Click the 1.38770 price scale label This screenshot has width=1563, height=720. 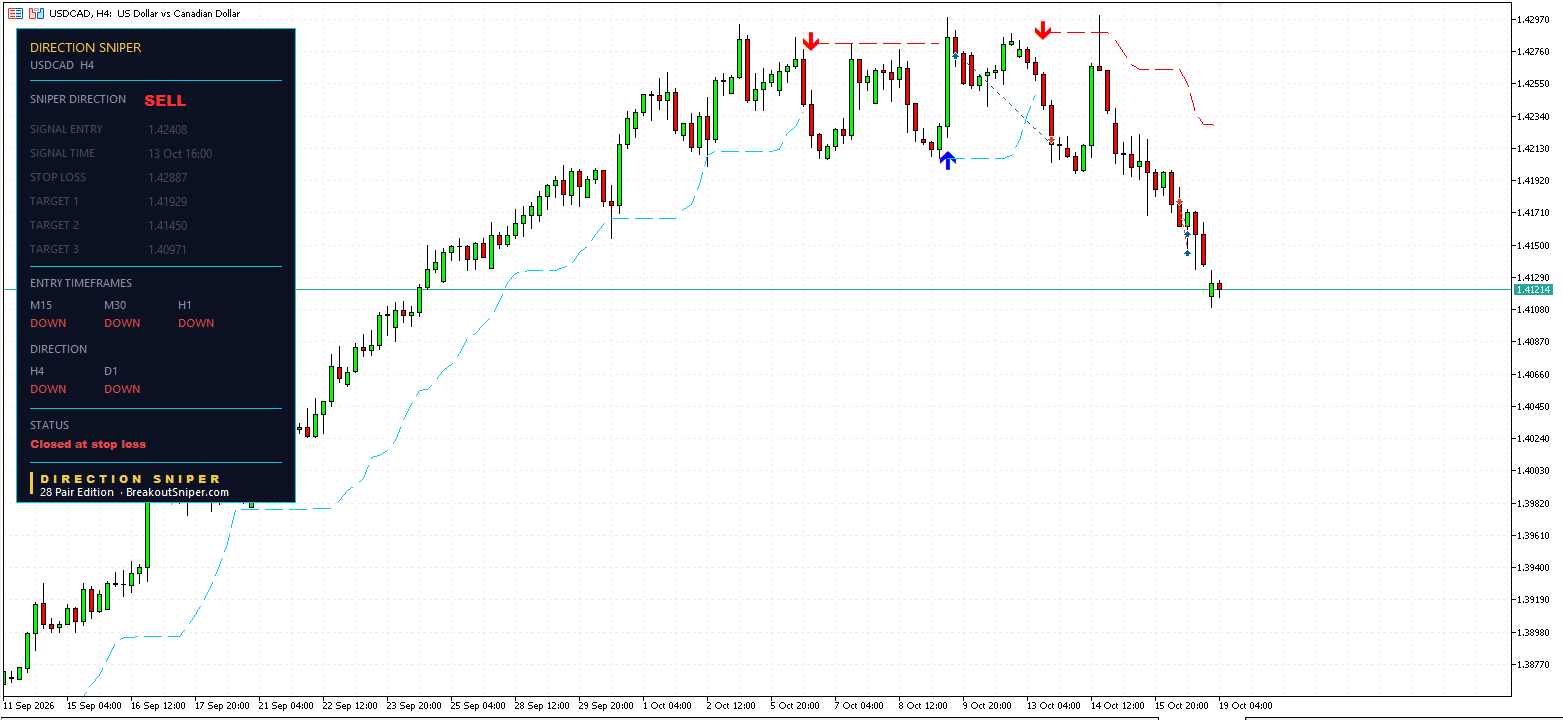click(x=1533, y=664)
